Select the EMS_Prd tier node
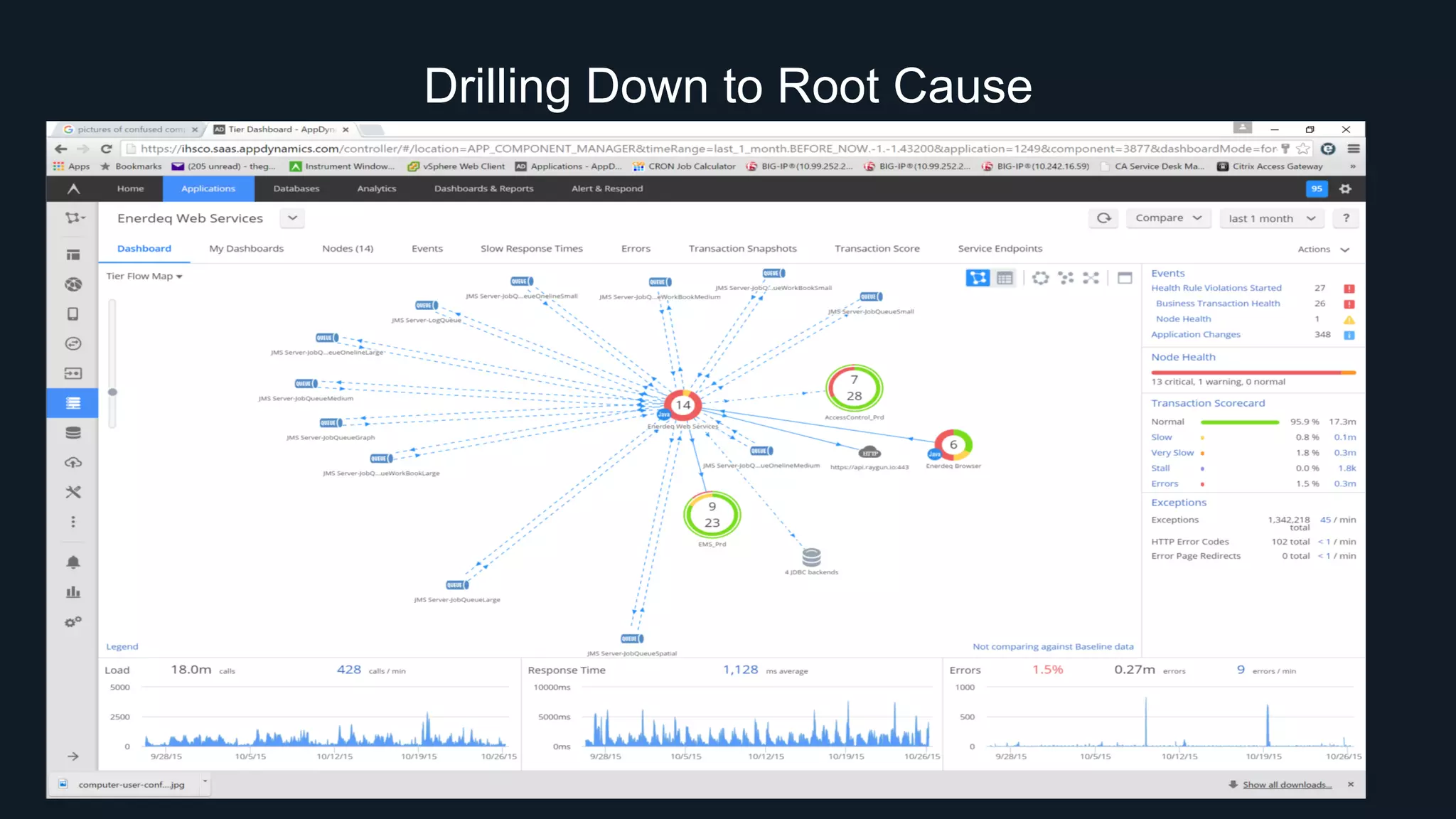 click(712, 515)
